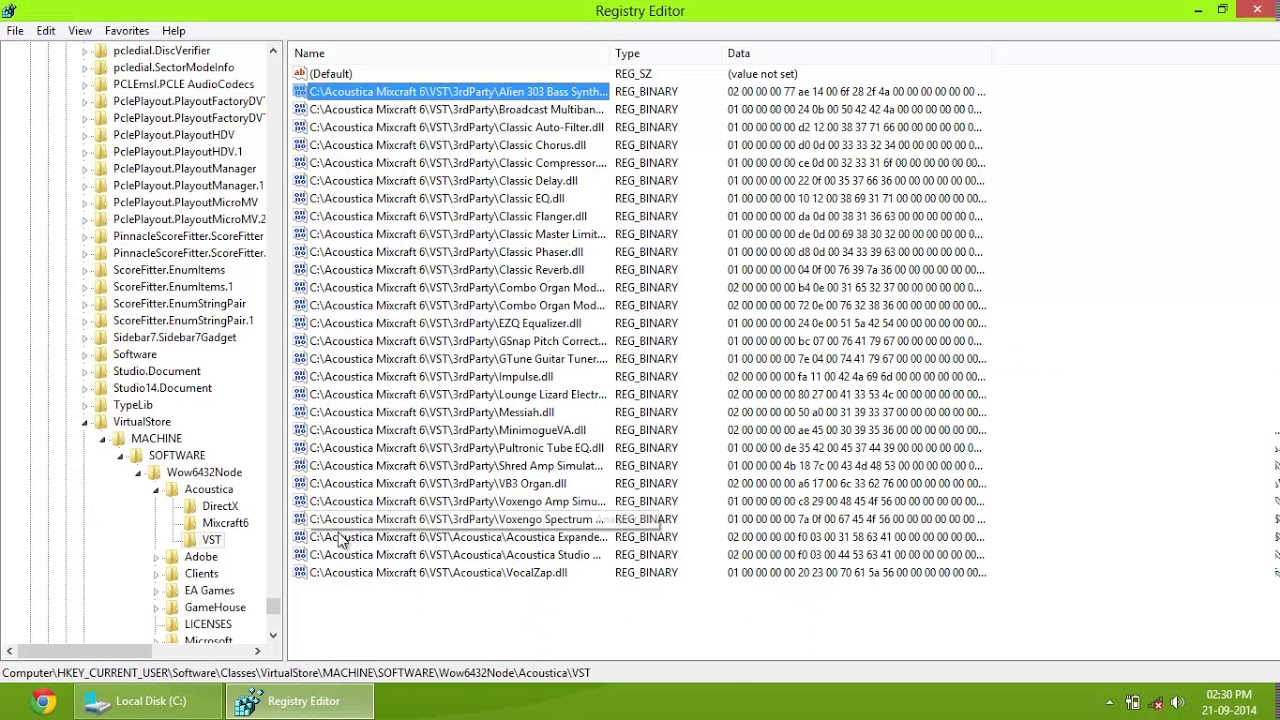Select the Acoustica Expander value name
This screenshot has width=1280, height=720.
[x=458, y=537]
